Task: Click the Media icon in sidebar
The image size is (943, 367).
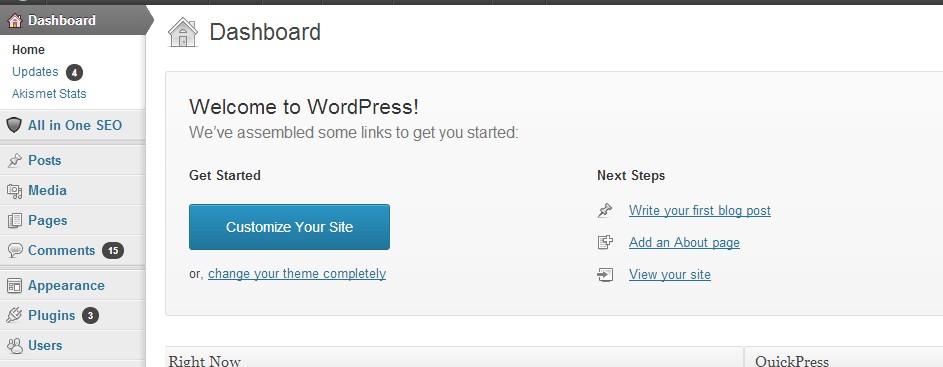Action: click(14, 191)
